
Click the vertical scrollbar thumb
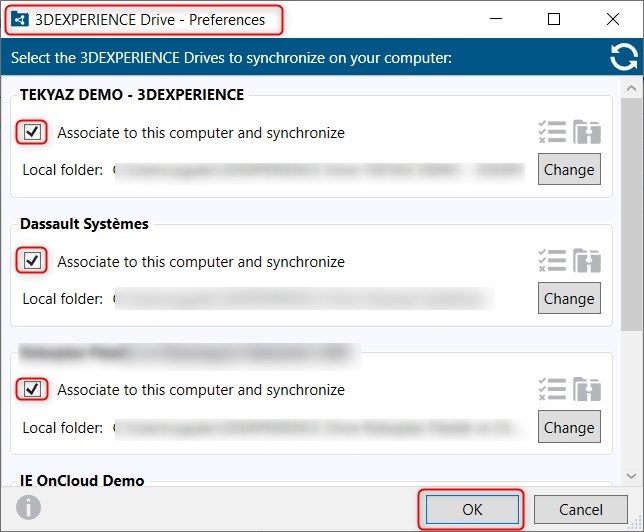(631, 214)
